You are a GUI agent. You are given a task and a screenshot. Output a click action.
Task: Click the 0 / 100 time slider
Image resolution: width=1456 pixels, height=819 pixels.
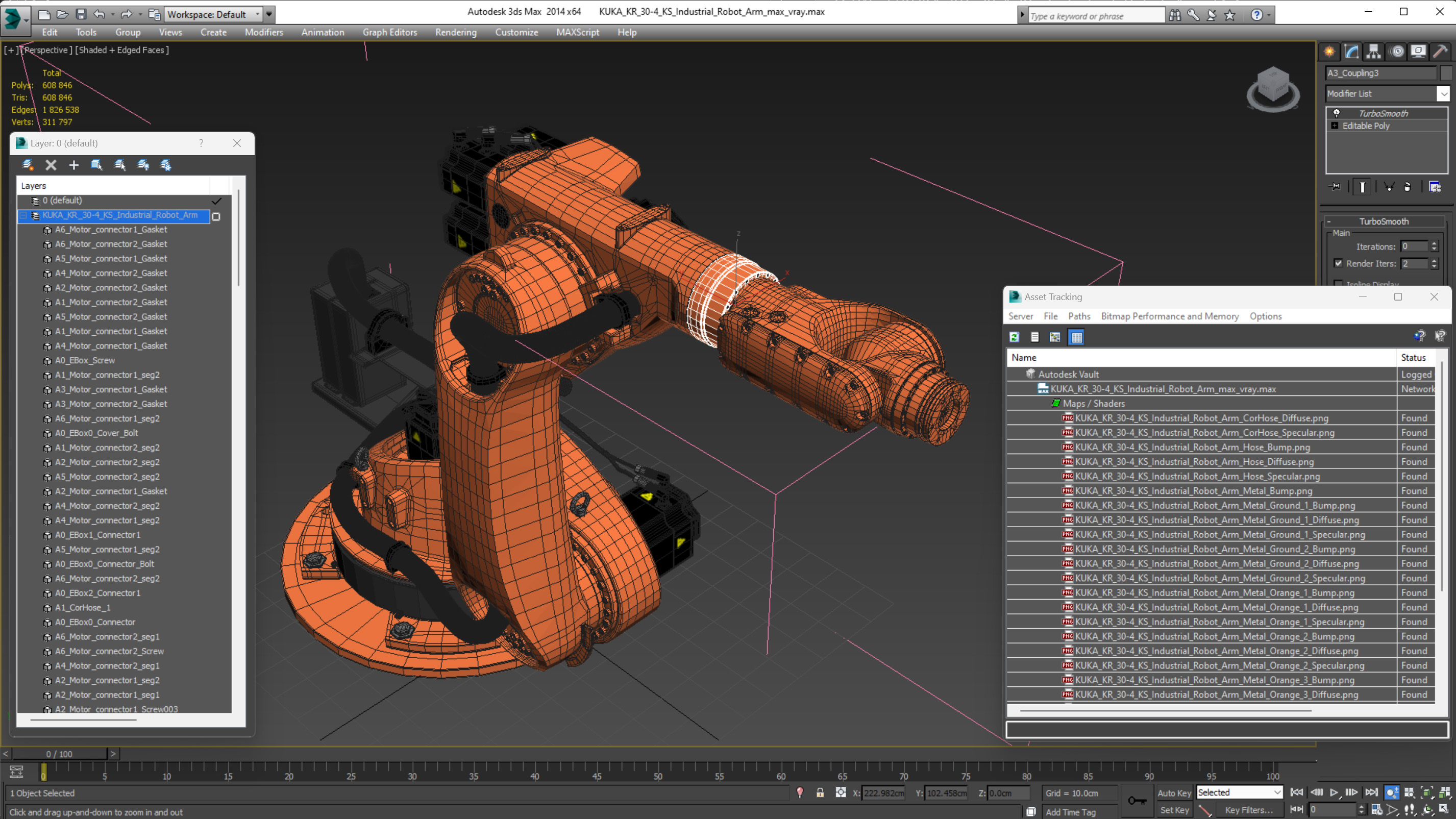[59, 754]
